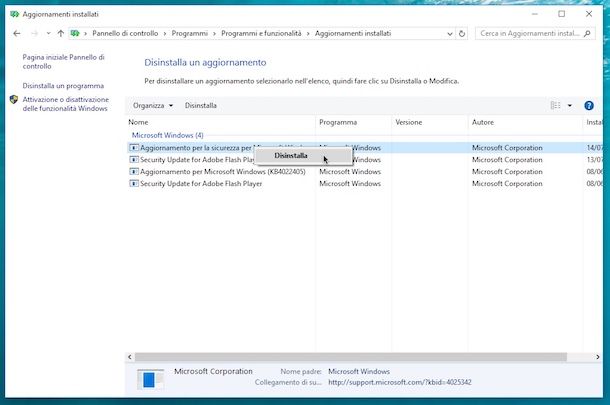Collapse the Microsoft Windows (4) group
This screenshot has height=405, width=610.
[168, 135]
